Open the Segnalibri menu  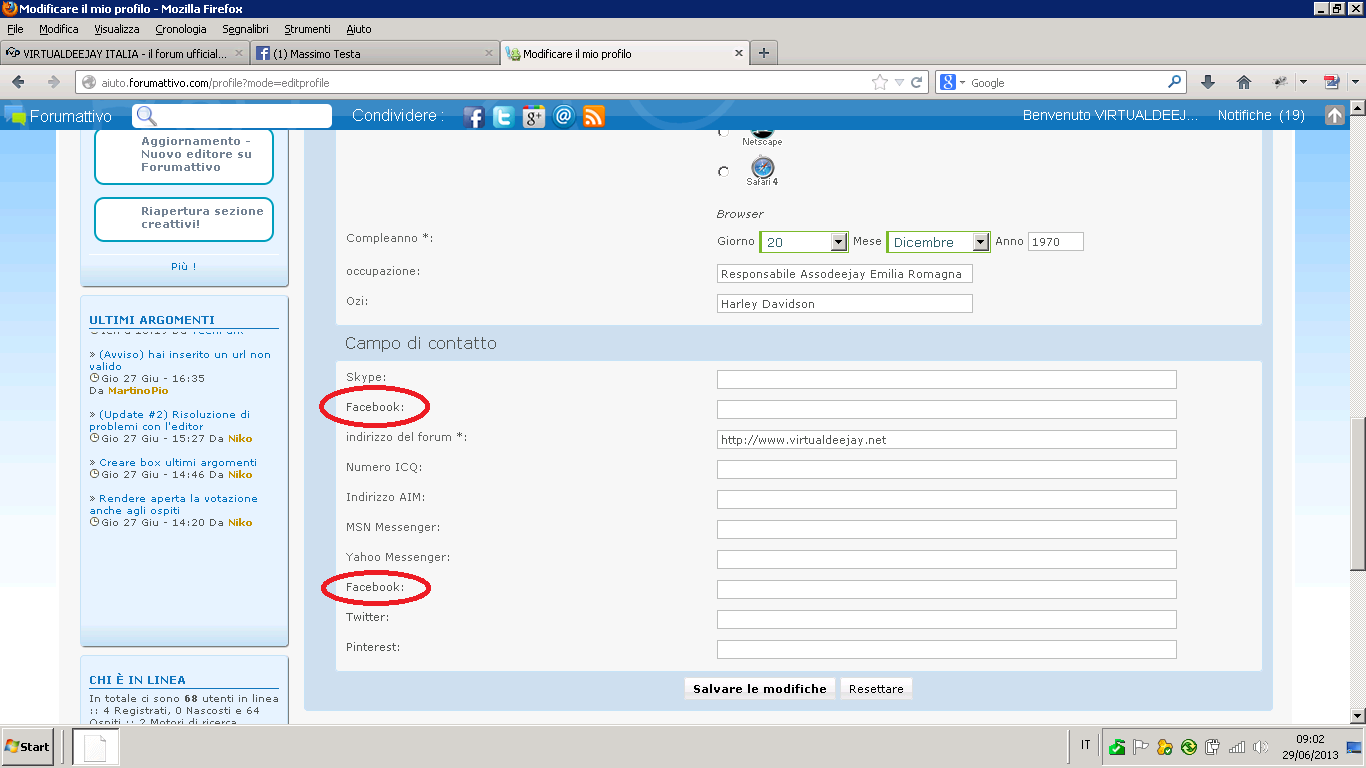click(247, 29)
